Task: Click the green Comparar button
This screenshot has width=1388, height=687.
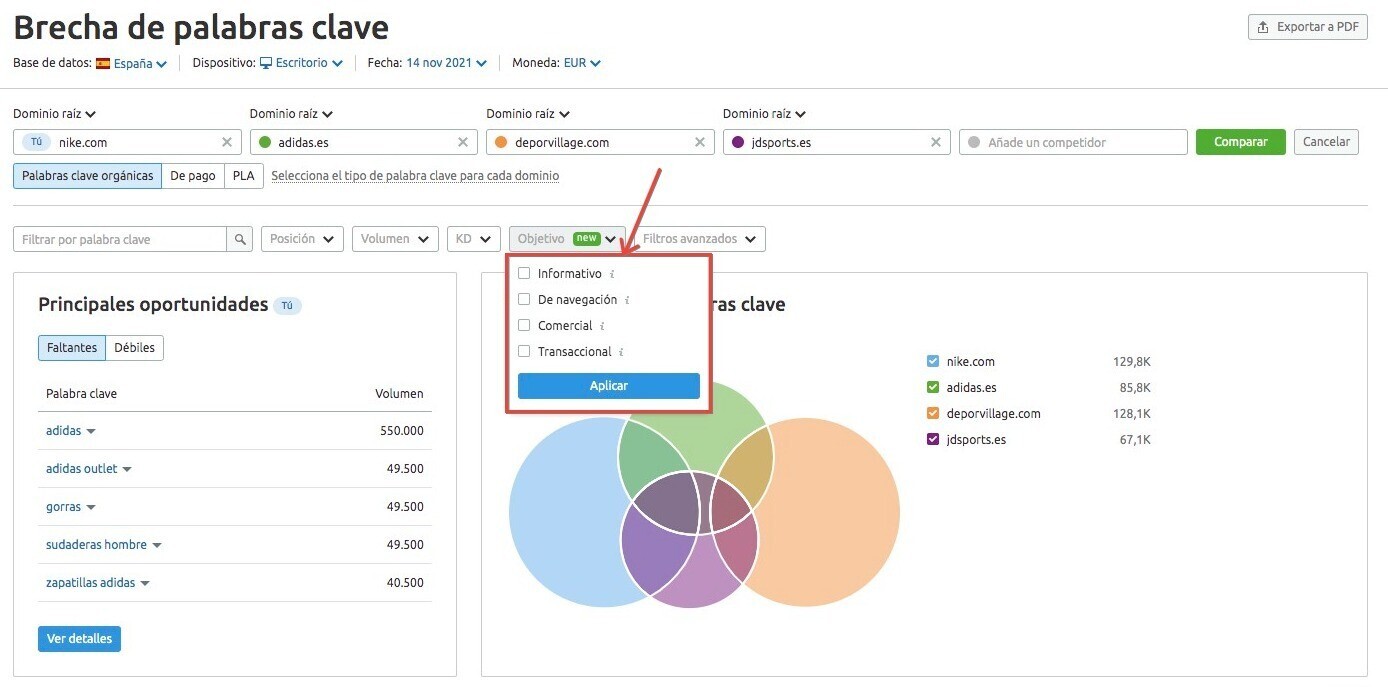Action: point(1240,142)
